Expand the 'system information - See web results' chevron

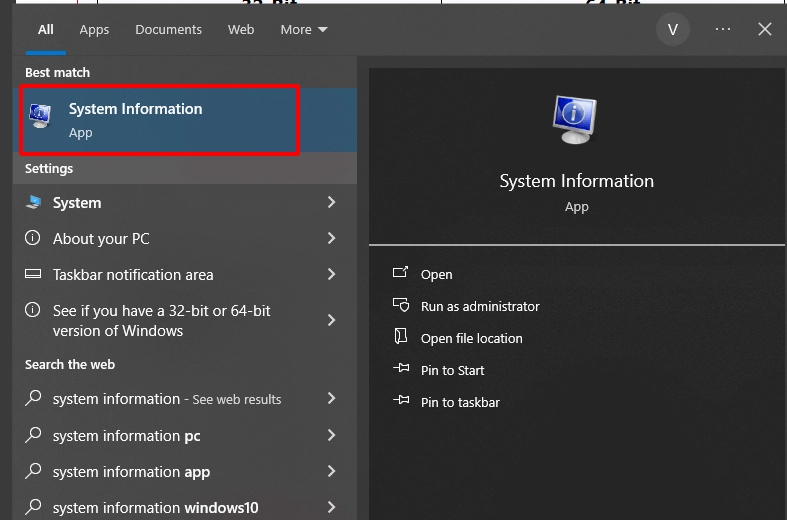(331, 399)
